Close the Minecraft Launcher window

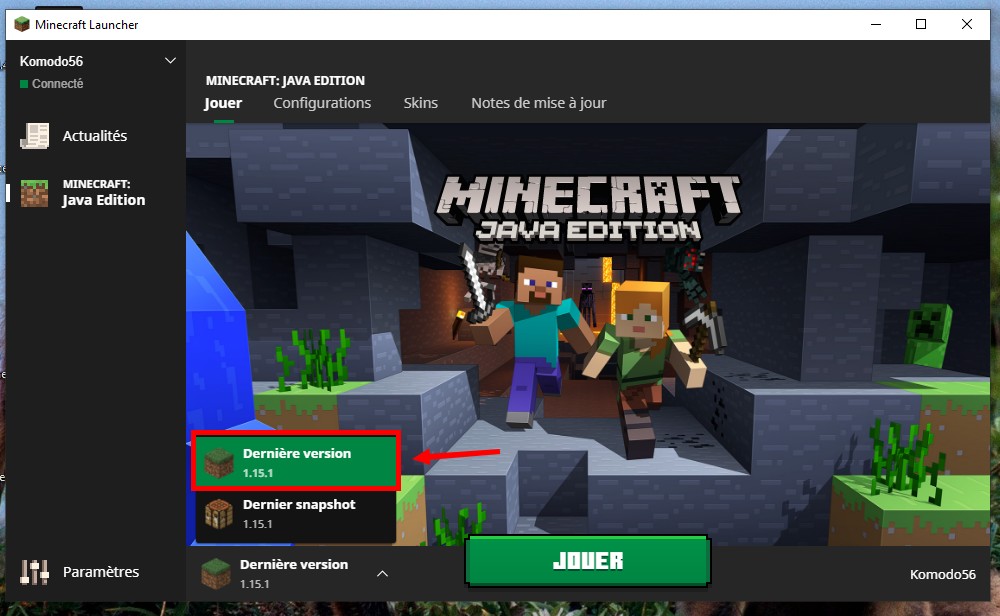[x=967, y=24]
